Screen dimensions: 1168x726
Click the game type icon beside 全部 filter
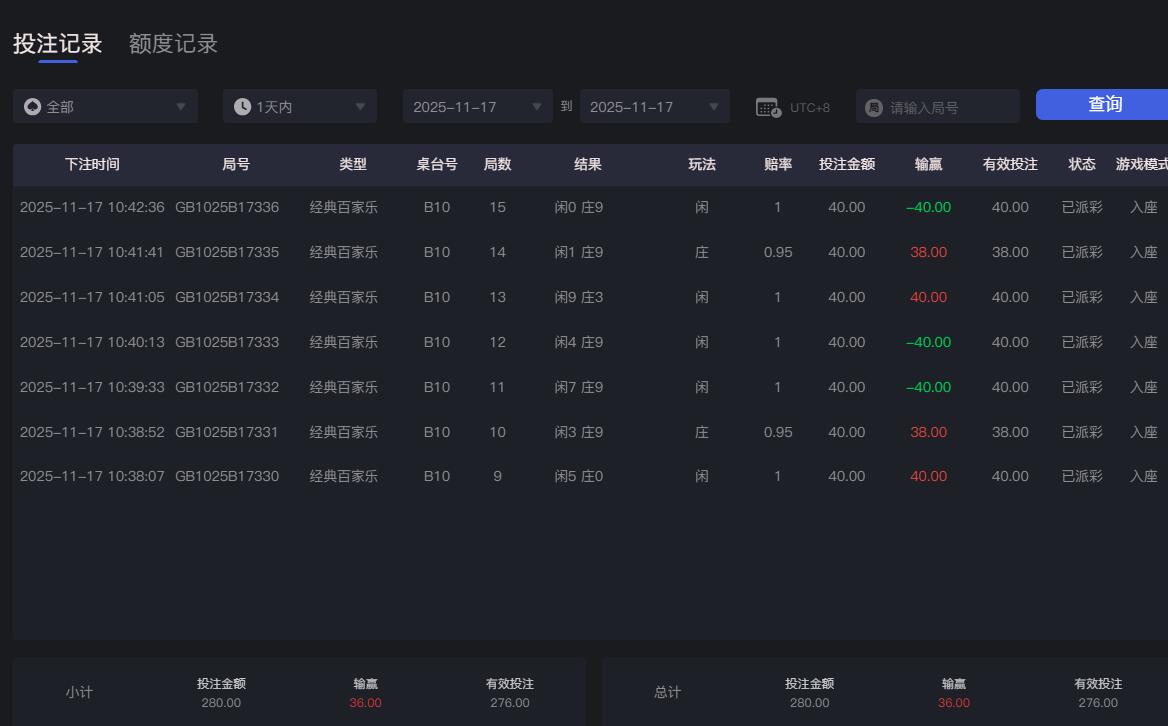[31, 106]
